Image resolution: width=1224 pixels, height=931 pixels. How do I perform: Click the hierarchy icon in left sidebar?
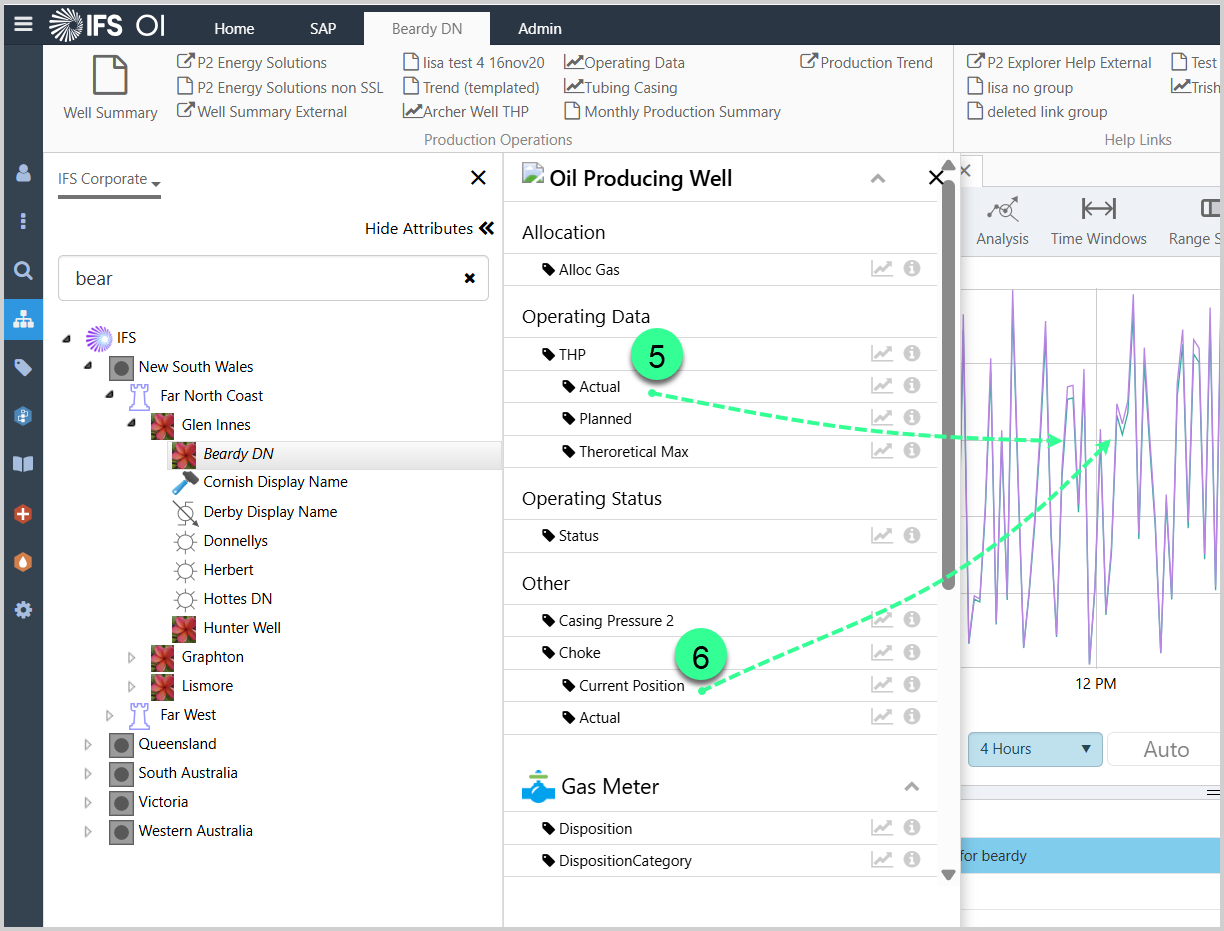pyautogui.click(x=23, y=320)
